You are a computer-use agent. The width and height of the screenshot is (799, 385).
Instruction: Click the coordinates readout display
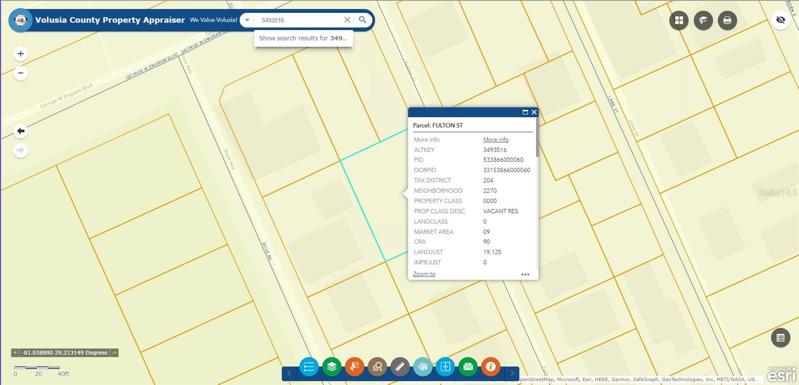click(65, 352)
